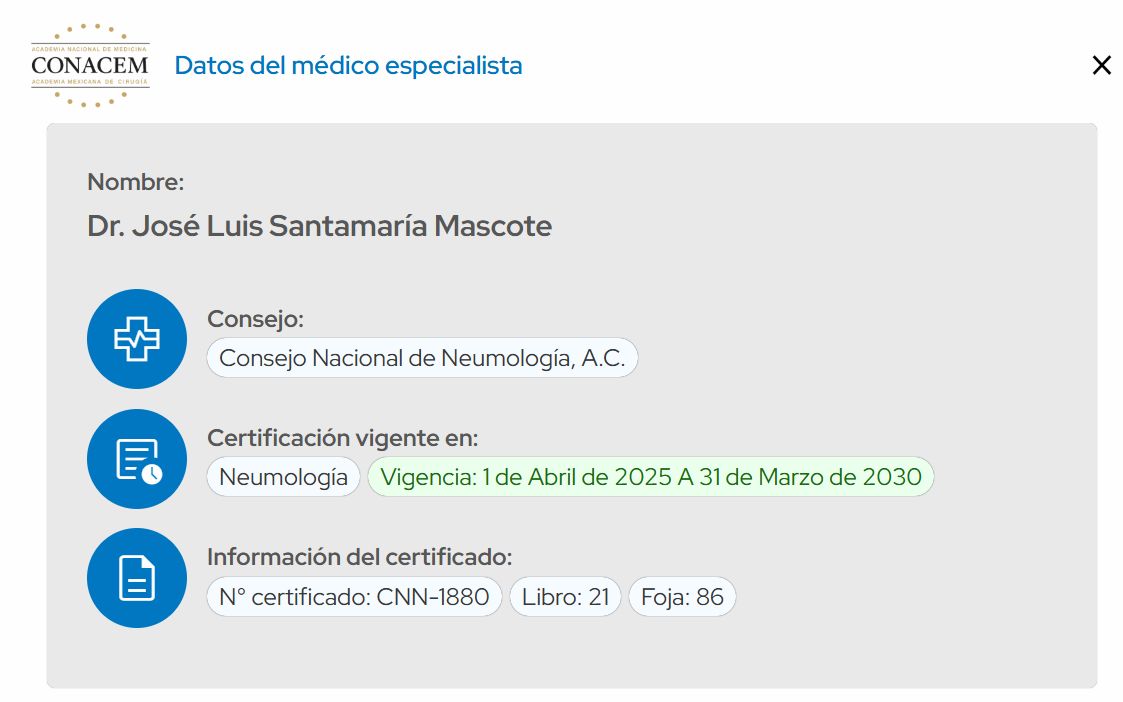Click the certificate document icon

(x=137, y=578)
